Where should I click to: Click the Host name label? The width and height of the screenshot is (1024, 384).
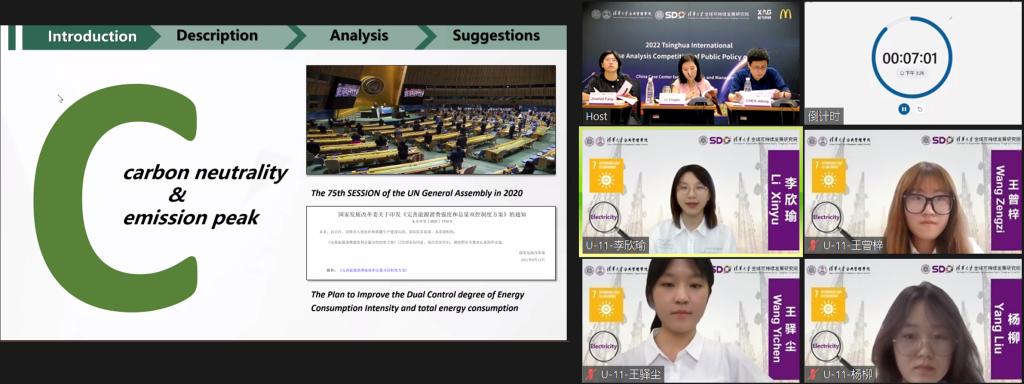tap(596, 117)
